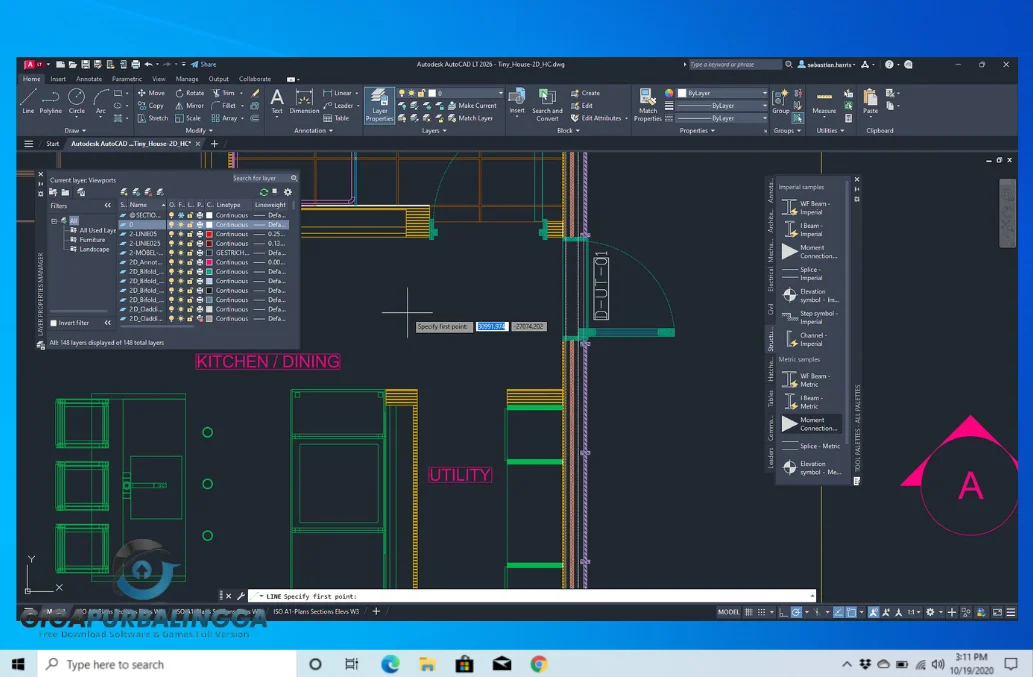Expand the Modify panel dropdown

pyautogui.click(x=199, y=131)
